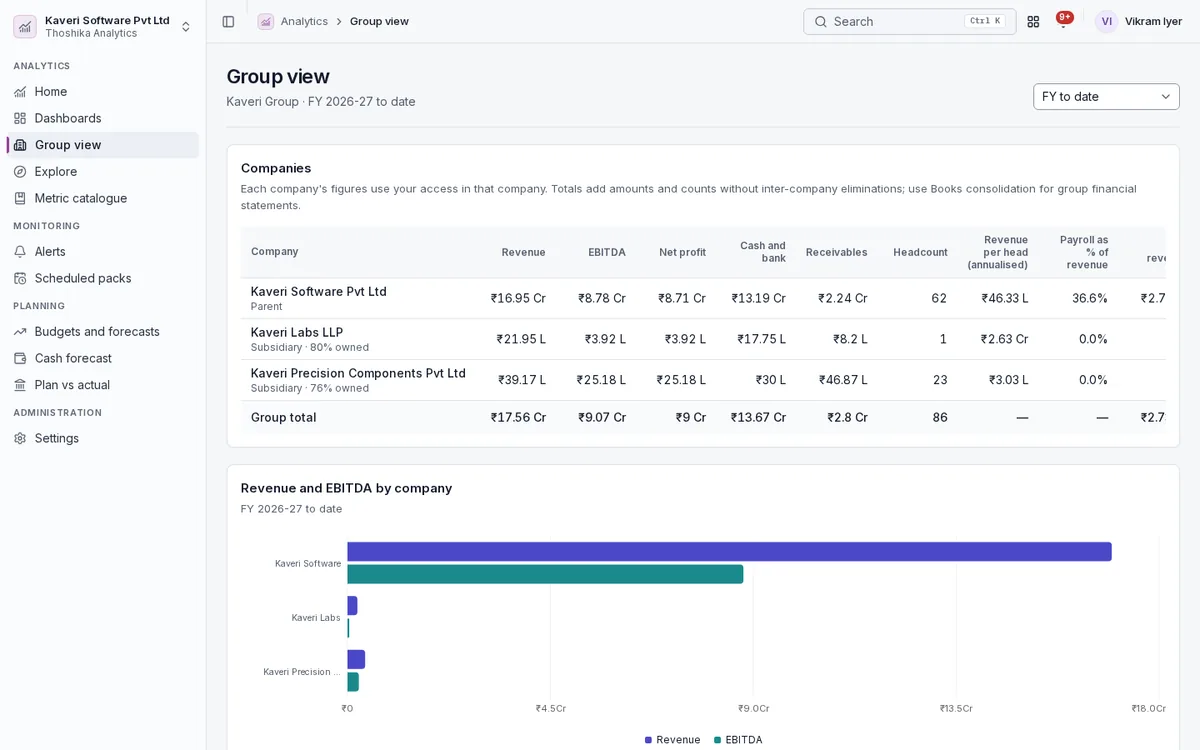
Task: Select the Kaveri Labs LLP row name
Action: 297,332
